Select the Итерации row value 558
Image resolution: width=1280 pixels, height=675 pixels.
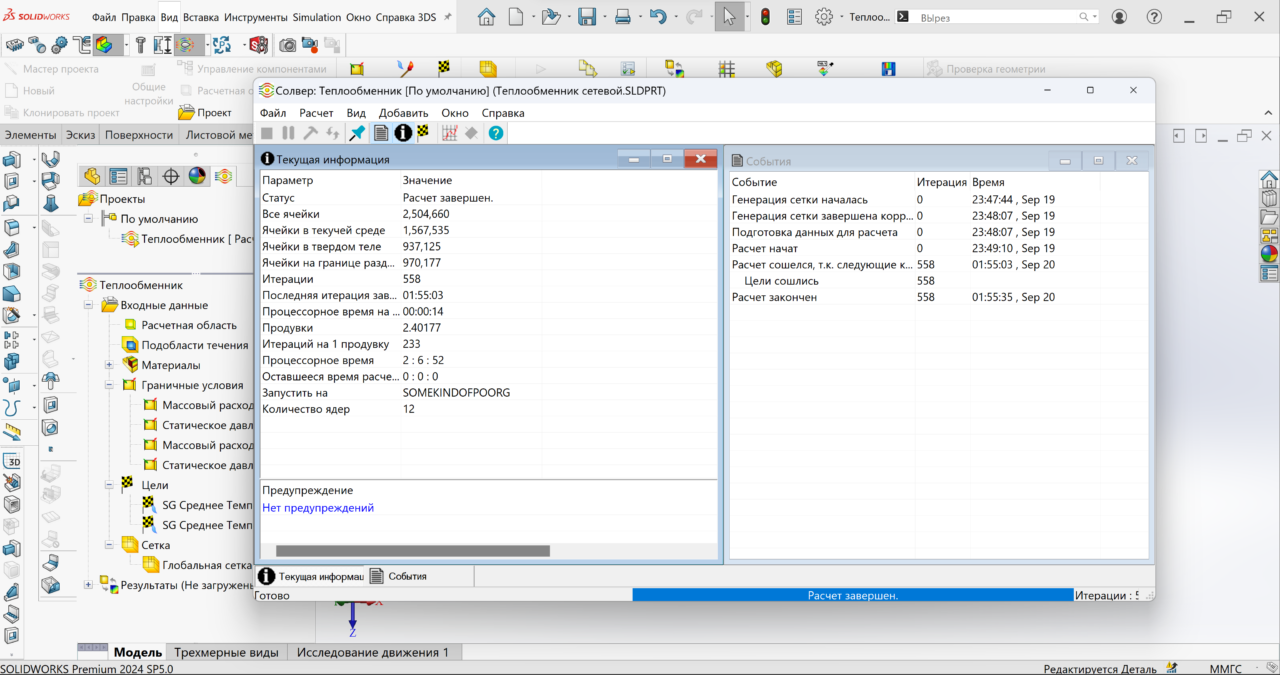(412, 279)
